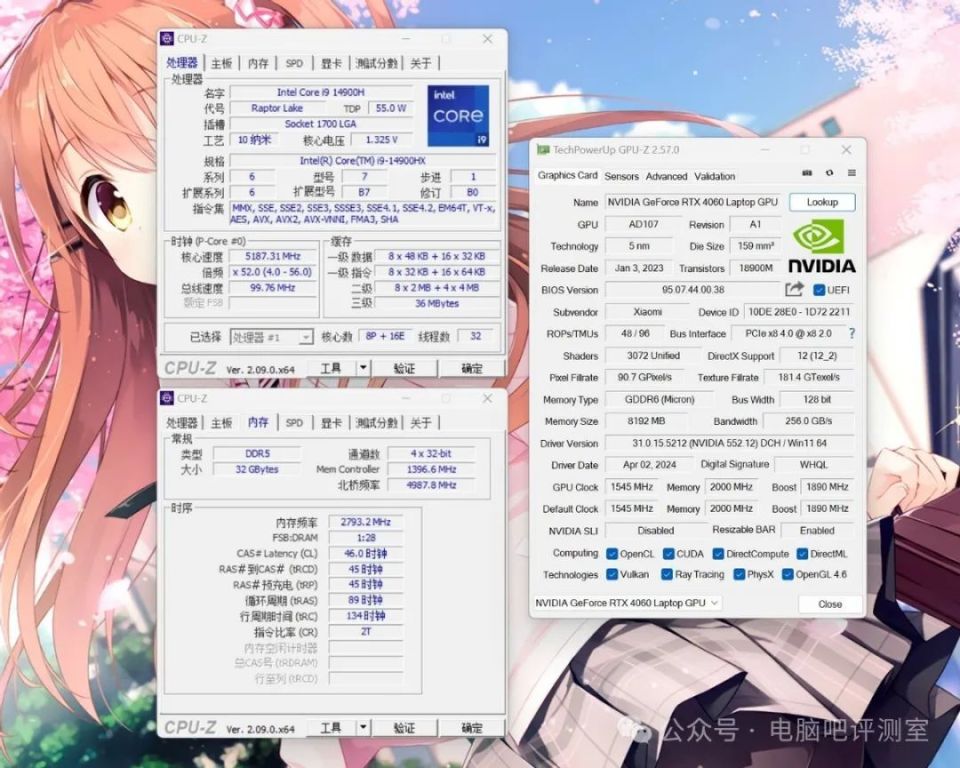This screenshot has width=960, height=768.
Task: Click Resizable BAR Enabled field
Action: [x=817, y=530]
